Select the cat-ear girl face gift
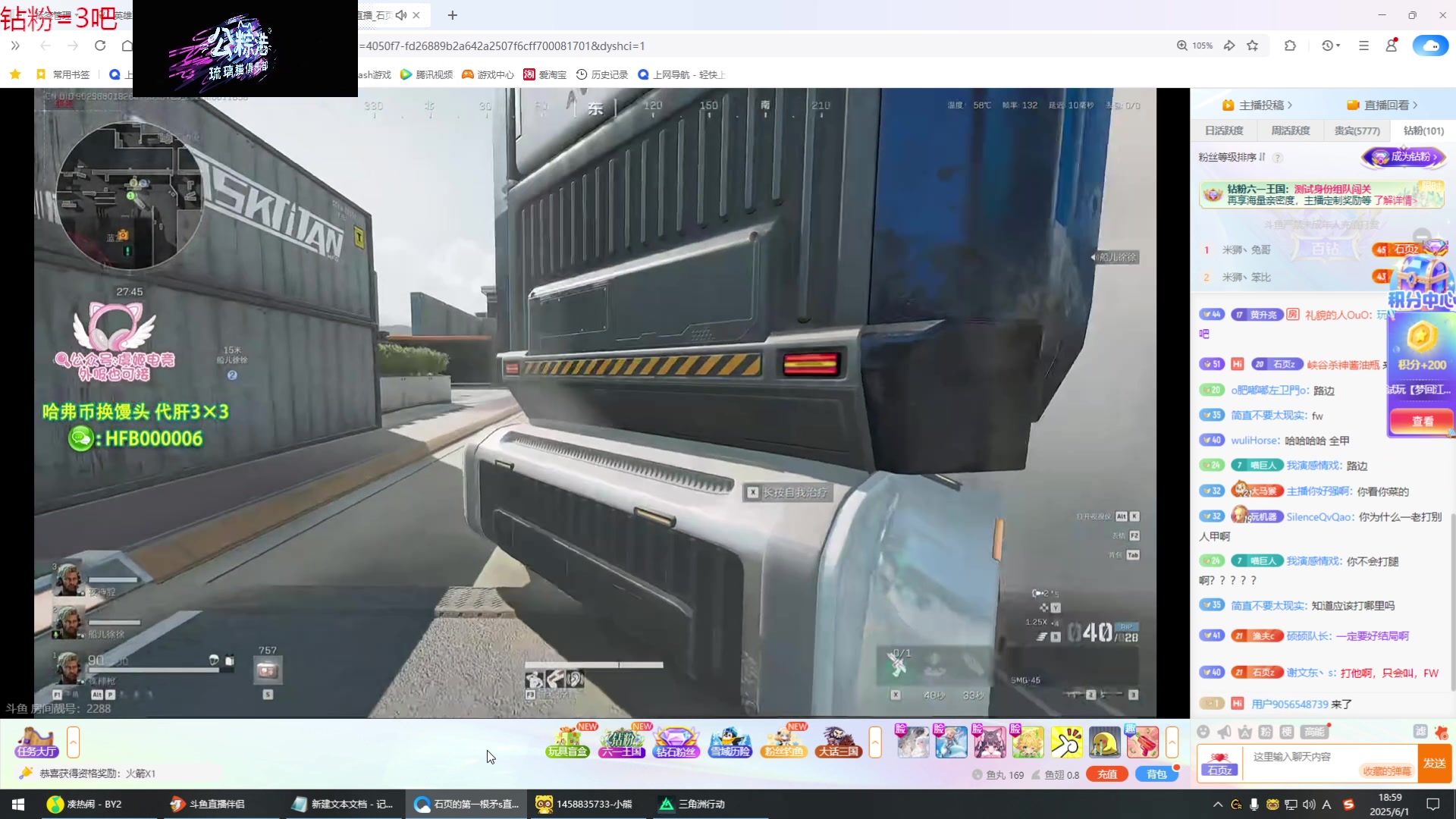 [990, 742]
